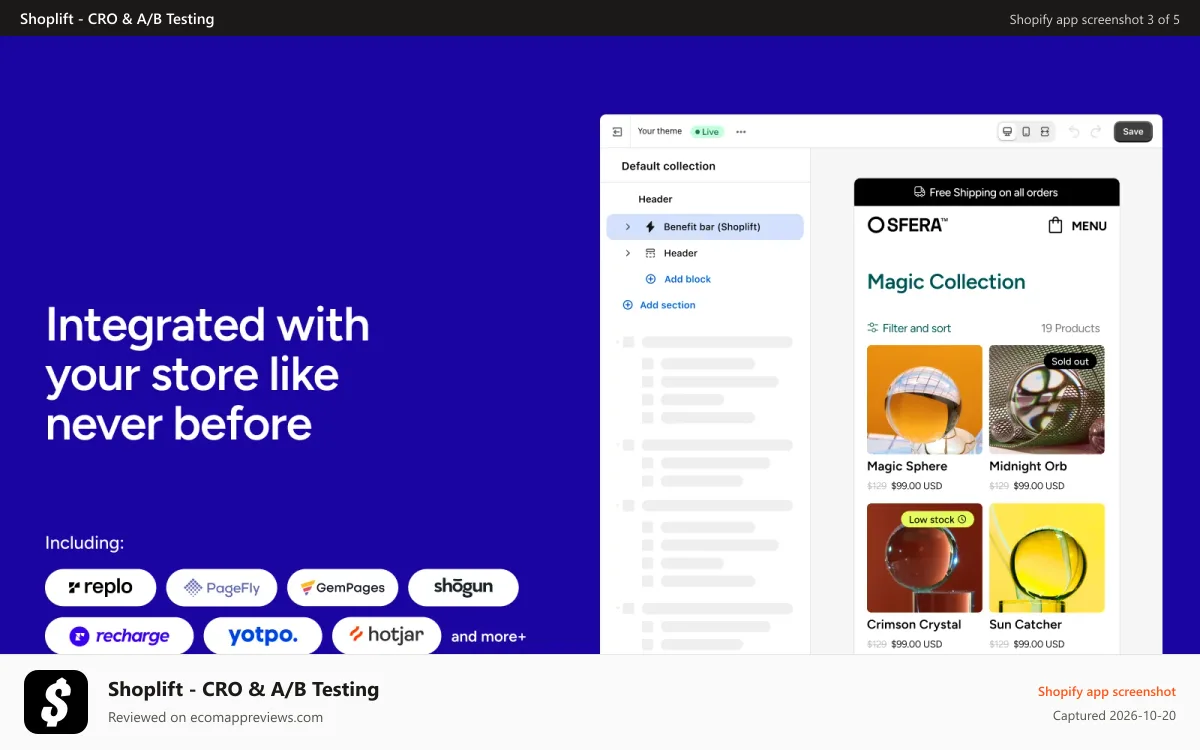
Task: Click the Low stock badge
Action: (937, 520)
